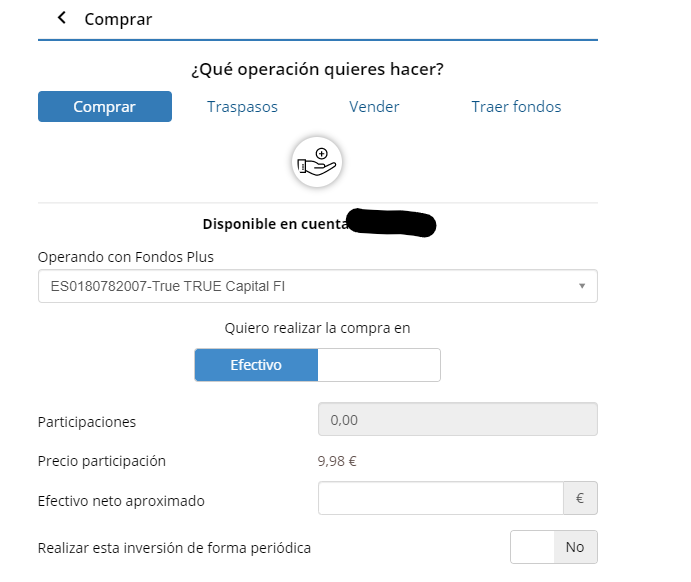Focus the Efectivo neto aproximado input

[x=441, y=498]
